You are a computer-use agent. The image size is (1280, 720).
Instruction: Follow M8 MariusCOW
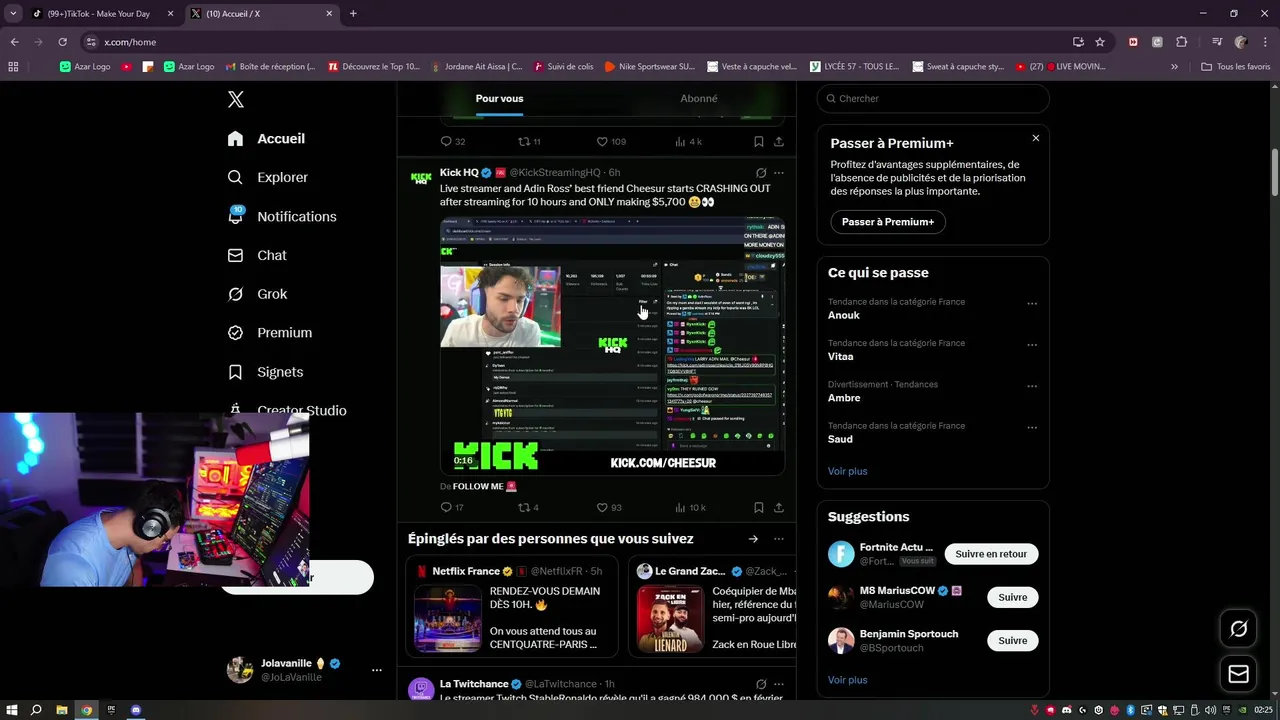[x=1012, y=597]
